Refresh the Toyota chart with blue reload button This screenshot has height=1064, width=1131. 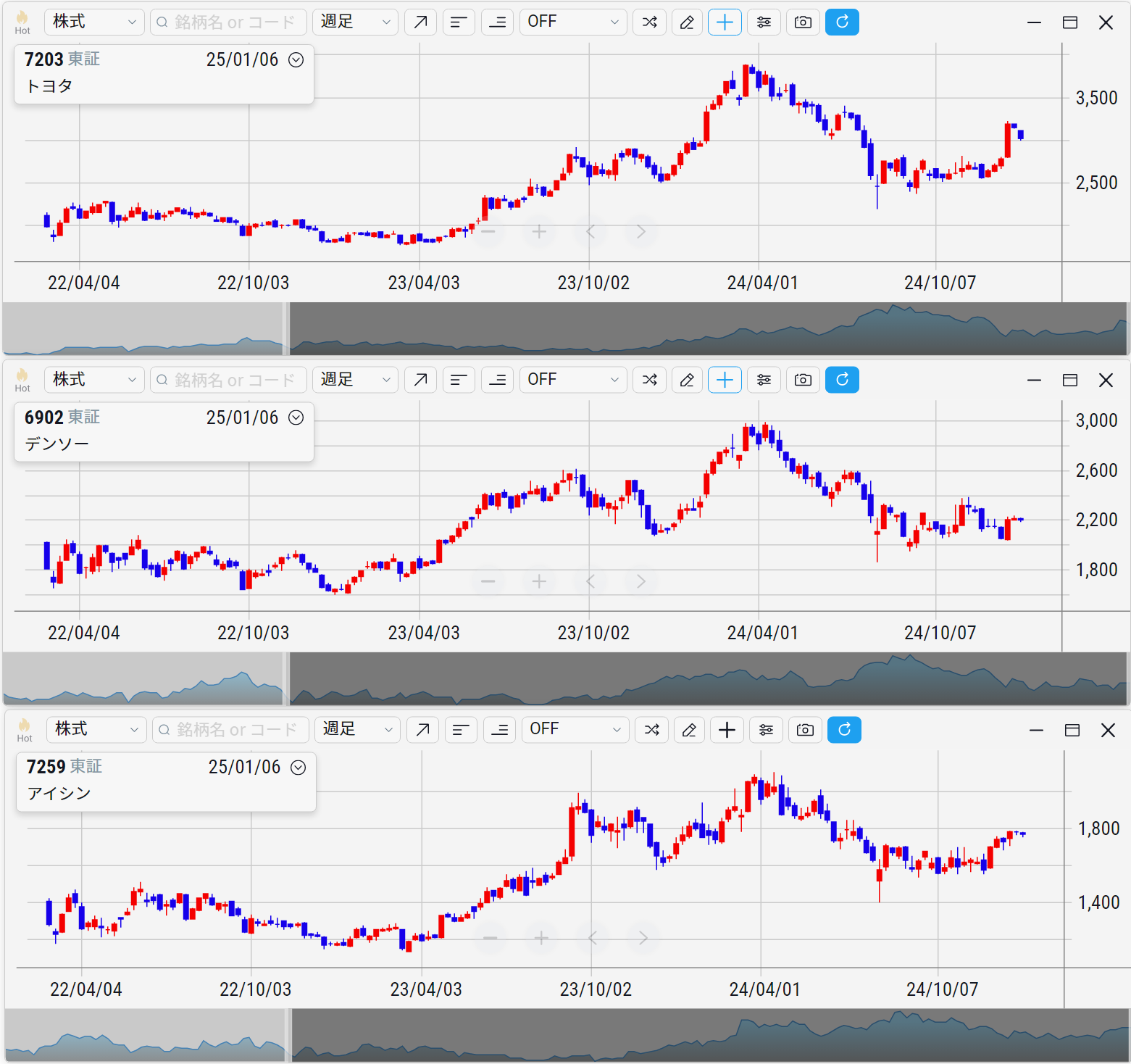842,22
